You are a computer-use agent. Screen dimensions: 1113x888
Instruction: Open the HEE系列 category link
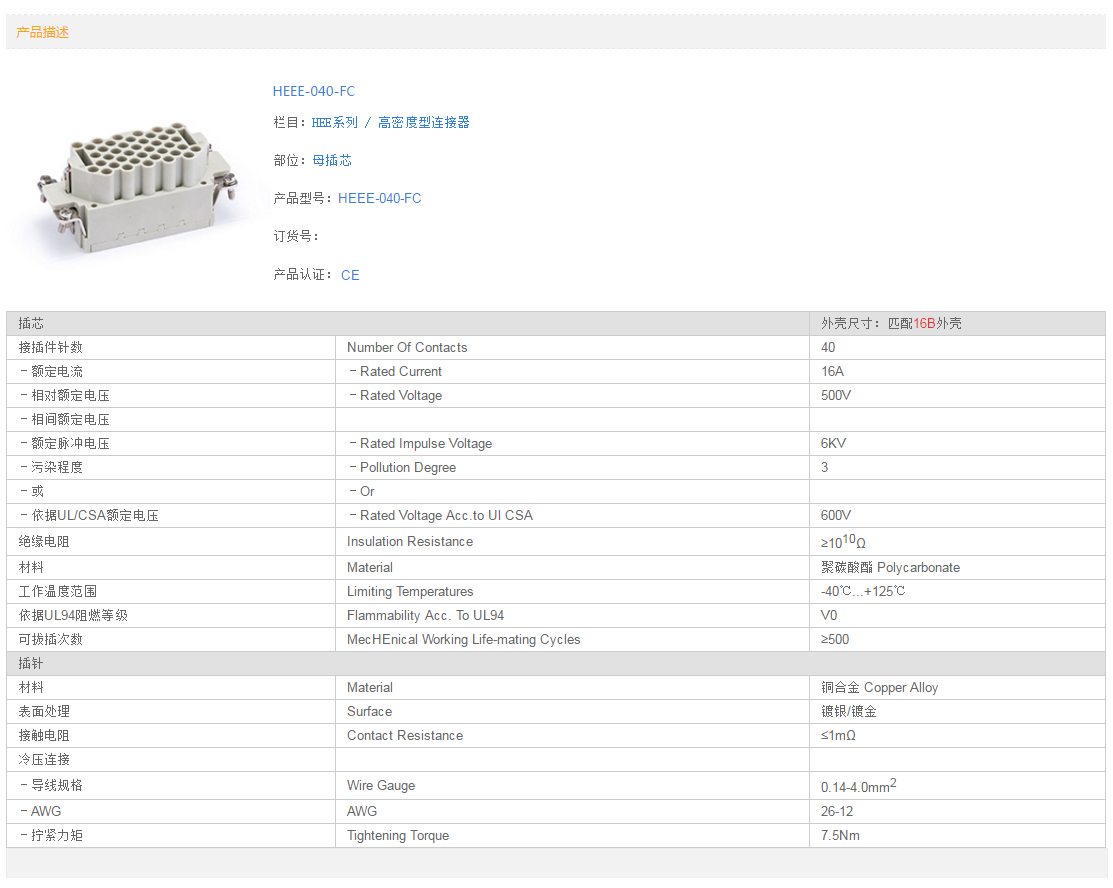click(334, 122)
